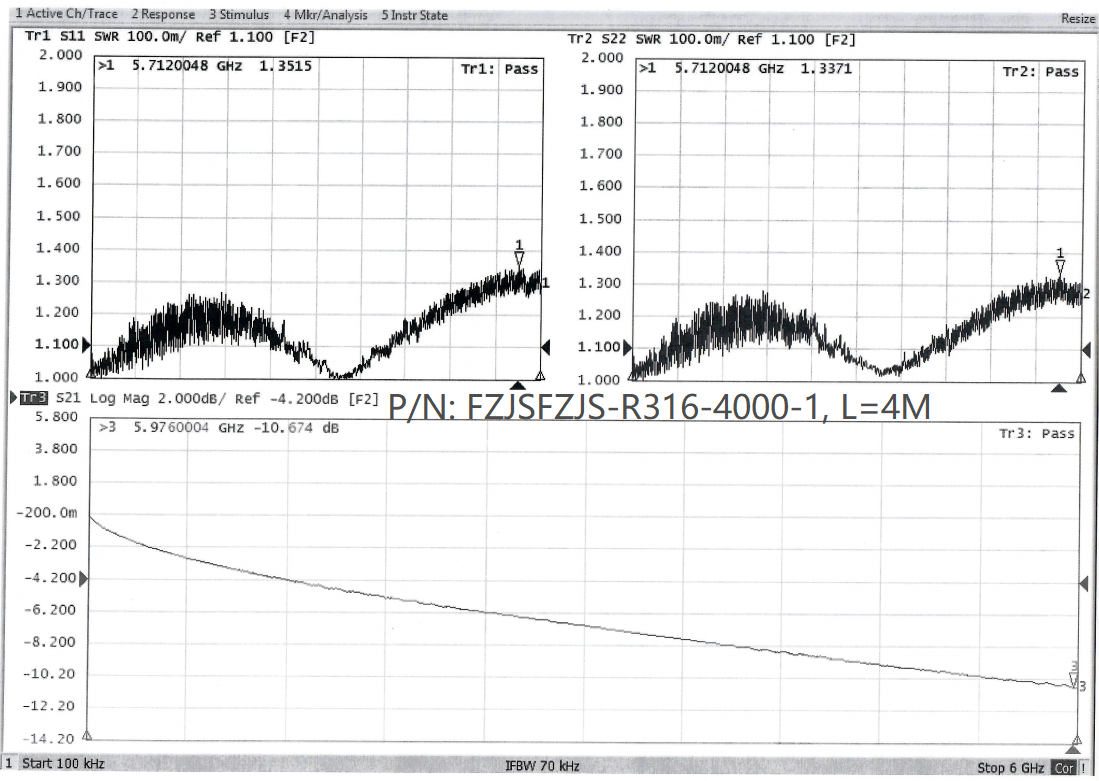Click the Cor correction status indicator

1063,768
